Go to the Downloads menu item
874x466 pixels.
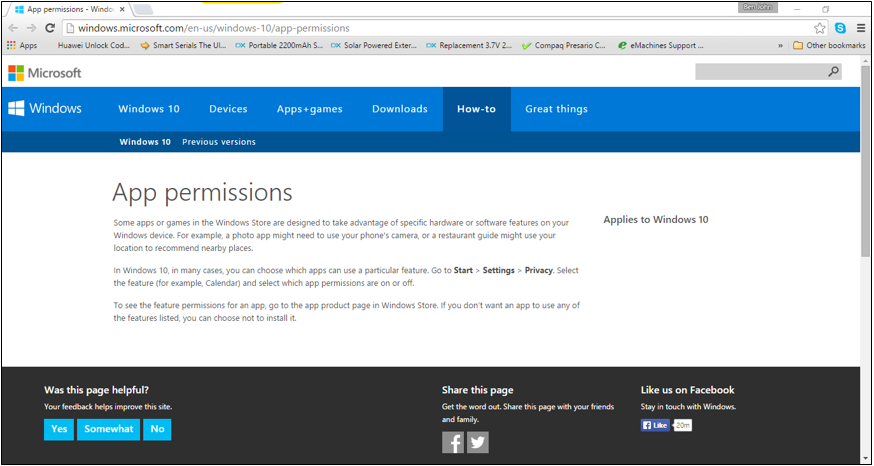pos(399,109)
